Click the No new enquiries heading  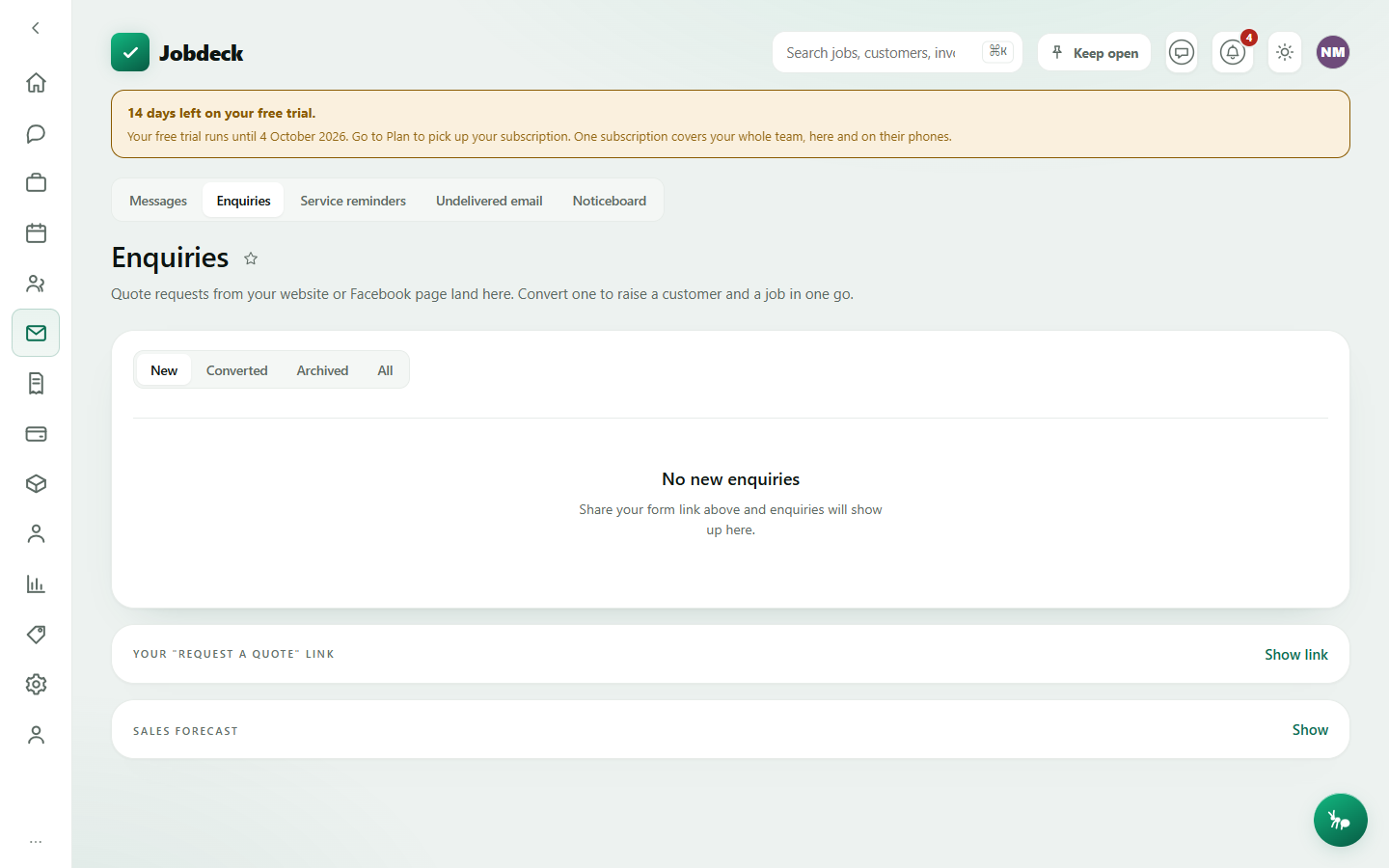click(730, 479)
